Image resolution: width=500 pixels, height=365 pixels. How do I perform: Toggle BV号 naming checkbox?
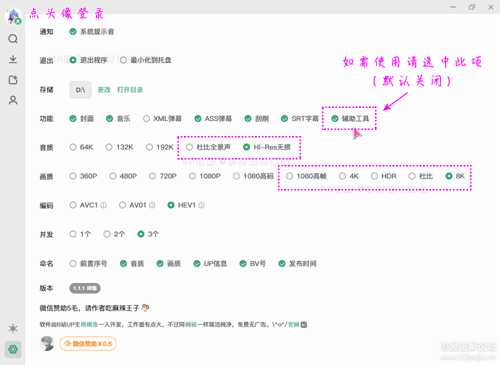click(x=243, y=263)
